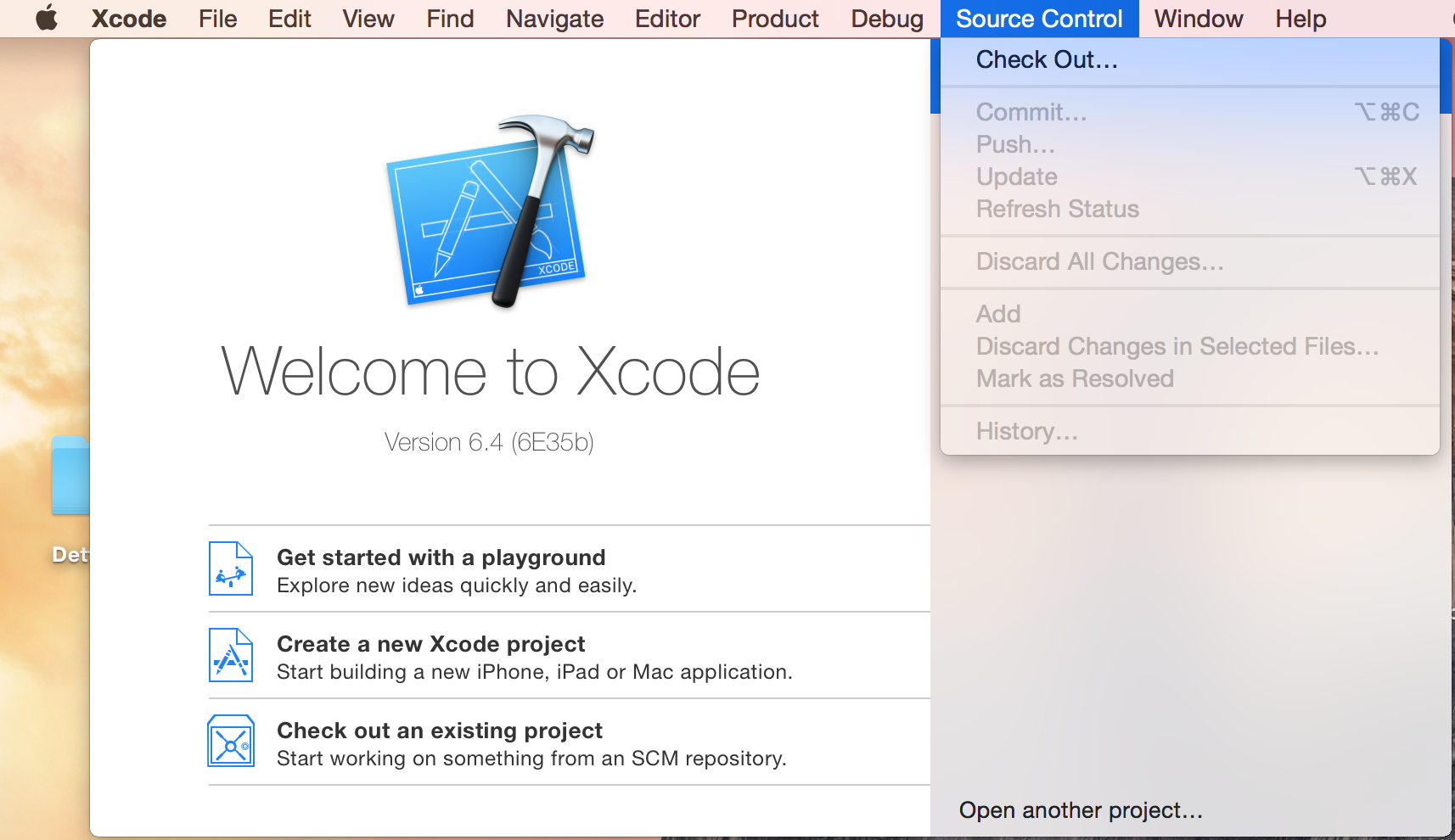This screenshot has height=840, width=1455.
Task: Open the Edit menu
Action: click(x=289, y=19)
